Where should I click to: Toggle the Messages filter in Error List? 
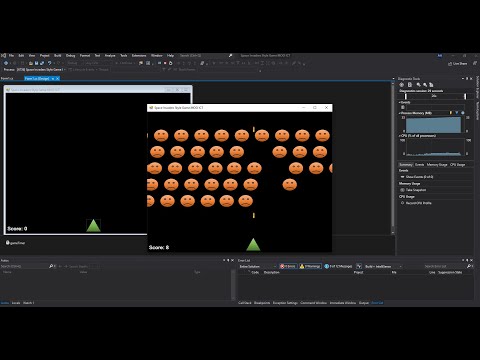pos(338,266)
